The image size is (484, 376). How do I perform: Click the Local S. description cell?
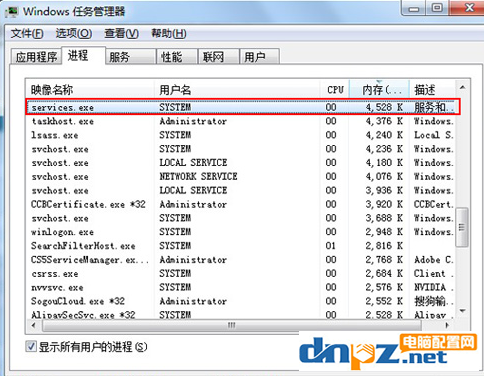coord(433,135)
